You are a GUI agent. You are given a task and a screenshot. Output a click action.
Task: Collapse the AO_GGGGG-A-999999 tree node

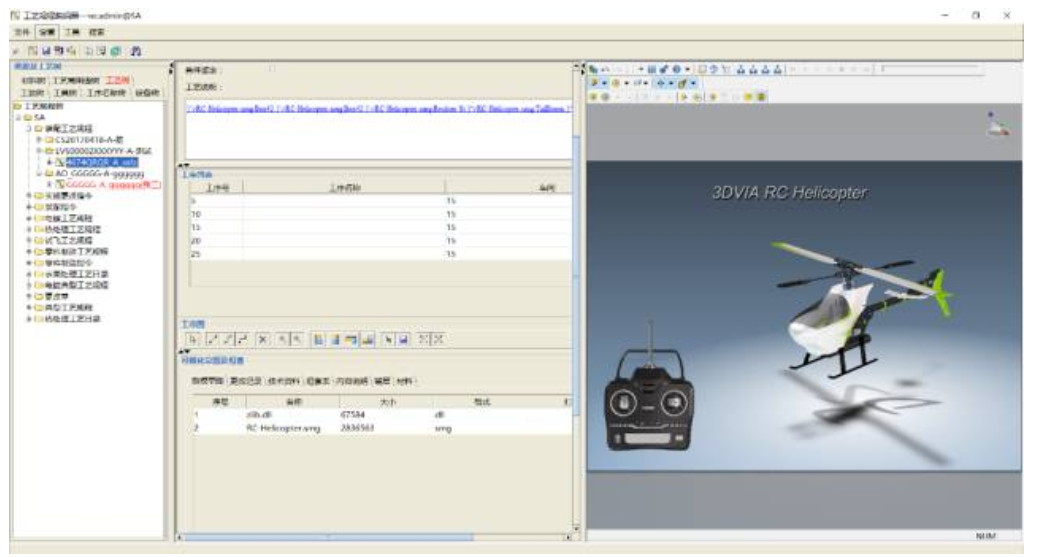tap(39, 173)
